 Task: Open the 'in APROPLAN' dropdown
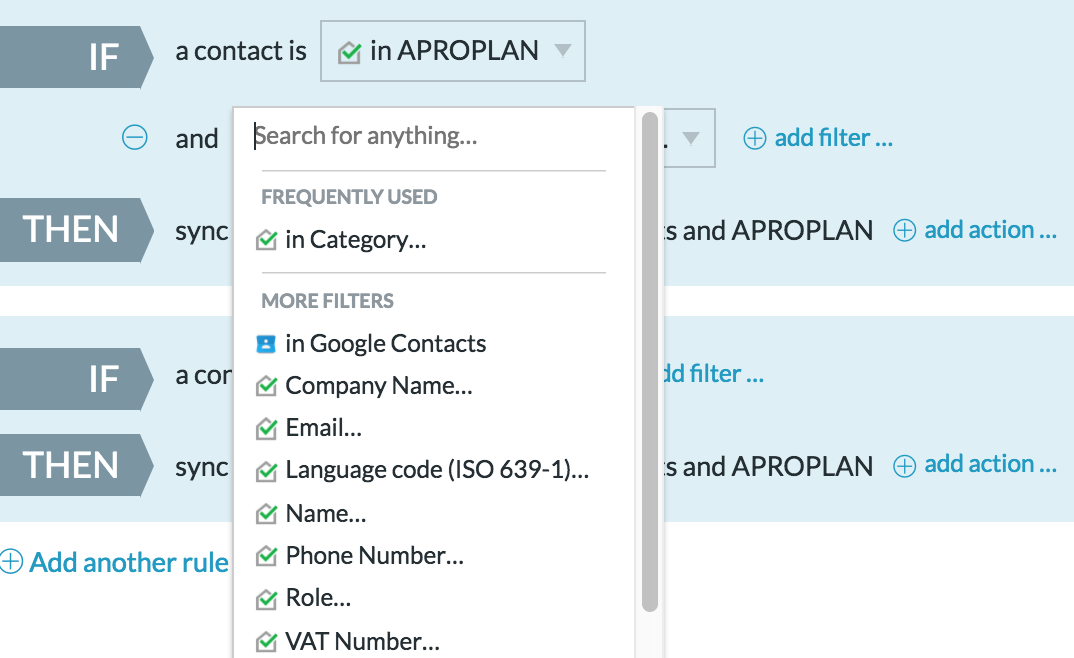(x=453, y=51)
